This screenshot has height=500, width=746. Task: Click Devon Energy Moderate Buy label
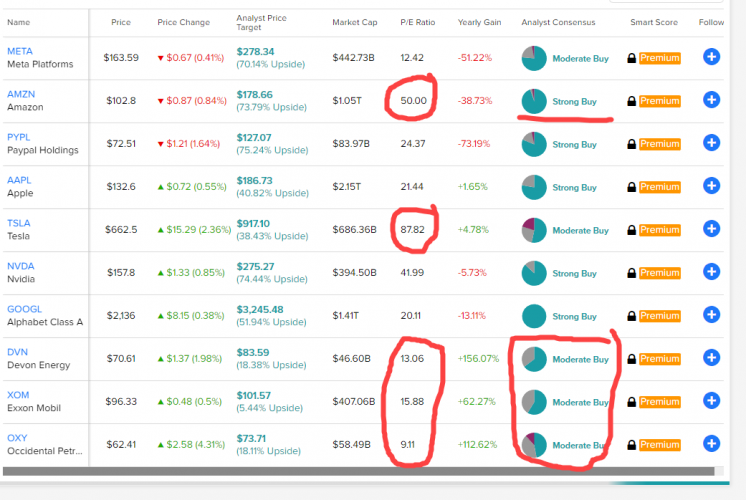[x=580, y=359]
